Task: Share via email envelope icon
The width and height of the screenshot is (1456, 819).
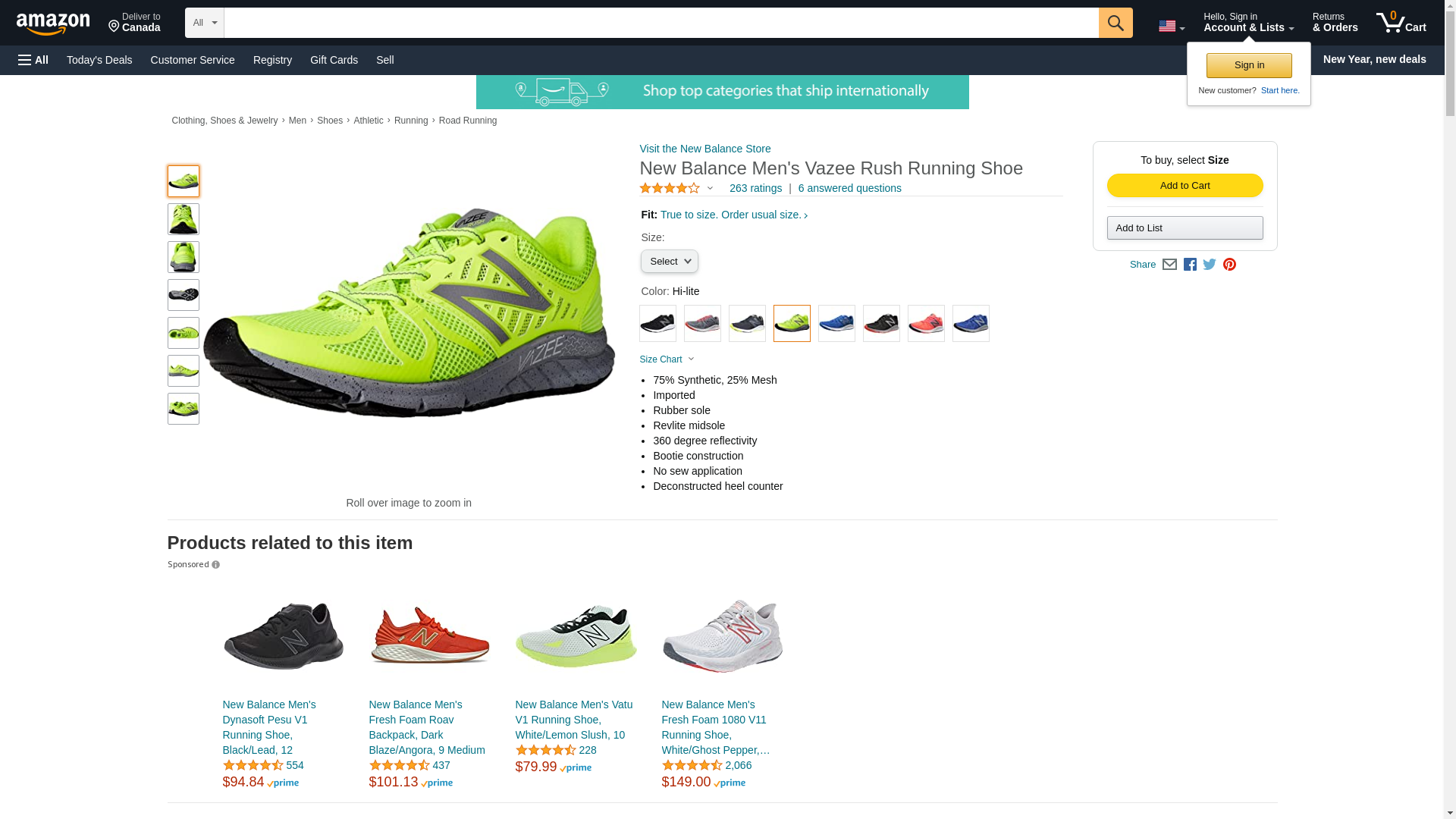Action: (x=1169, y=265)
